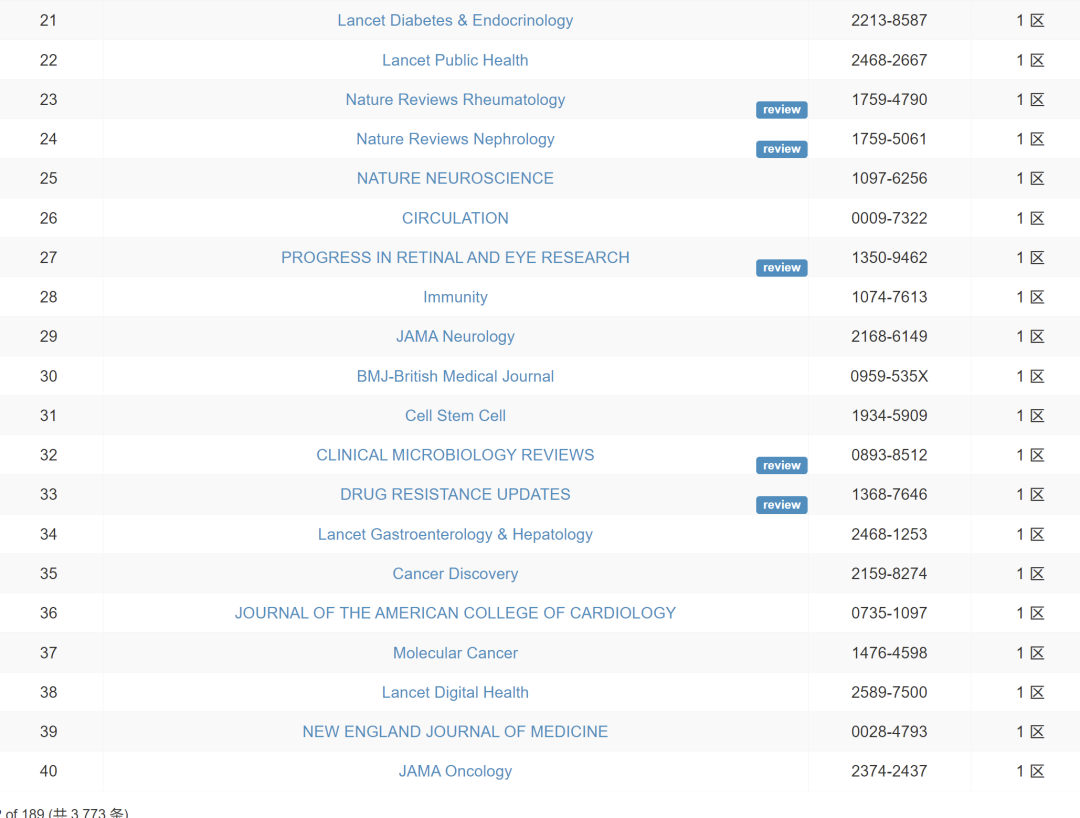Click review badge for Nature Reviews Rheumatology

[x=781, y=110]
